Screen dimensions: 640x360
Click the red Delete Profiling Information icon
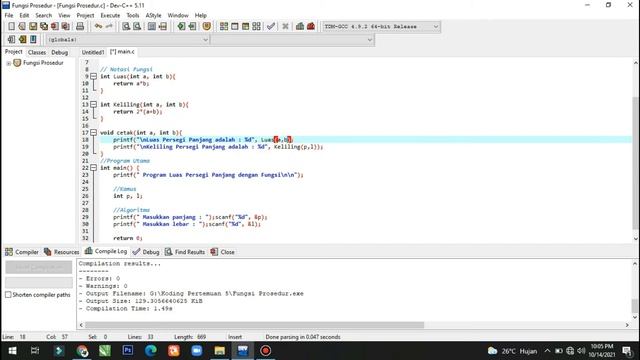click(x=311, y=26)
